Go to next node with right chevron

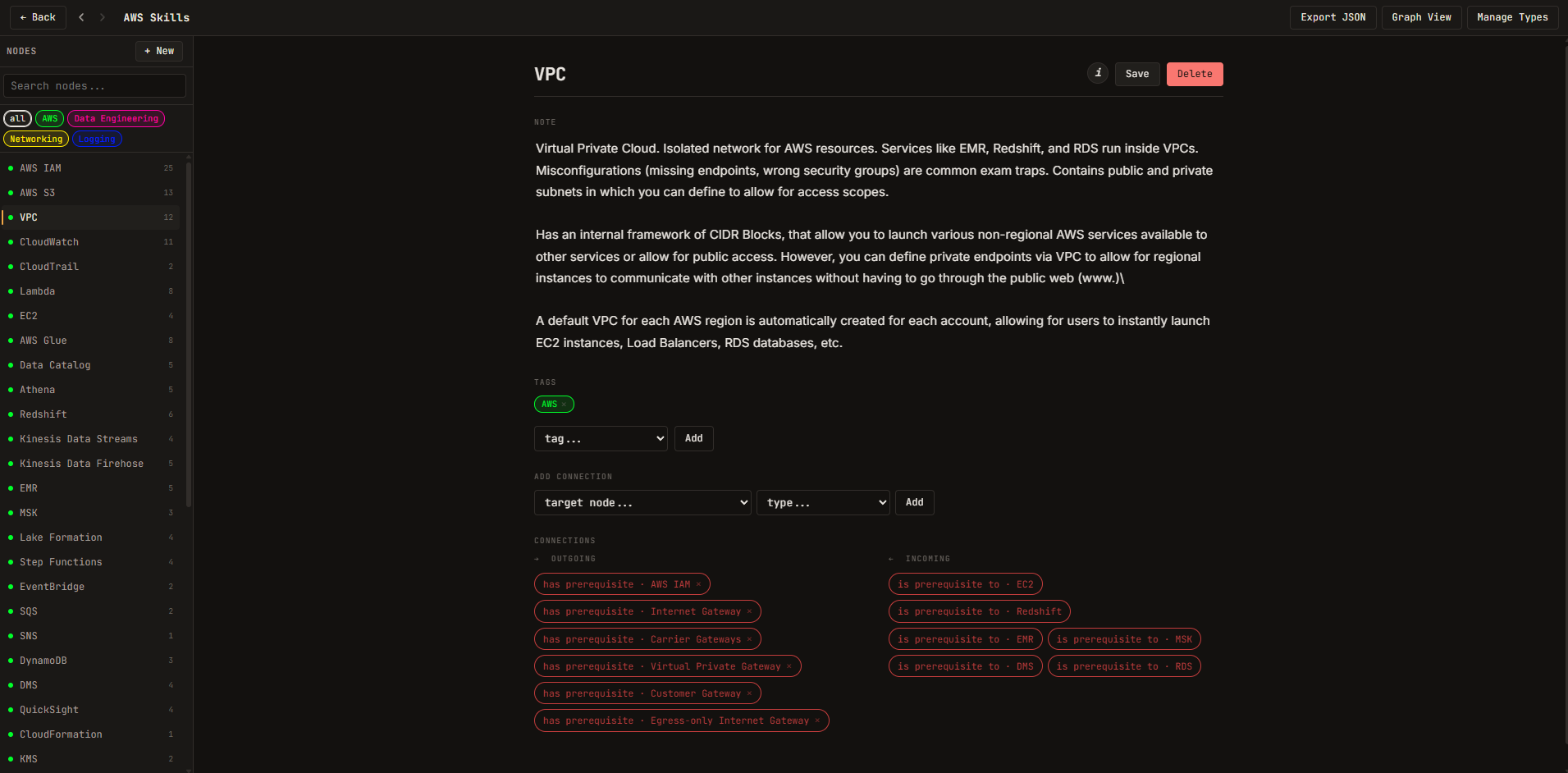click(103, 17)
